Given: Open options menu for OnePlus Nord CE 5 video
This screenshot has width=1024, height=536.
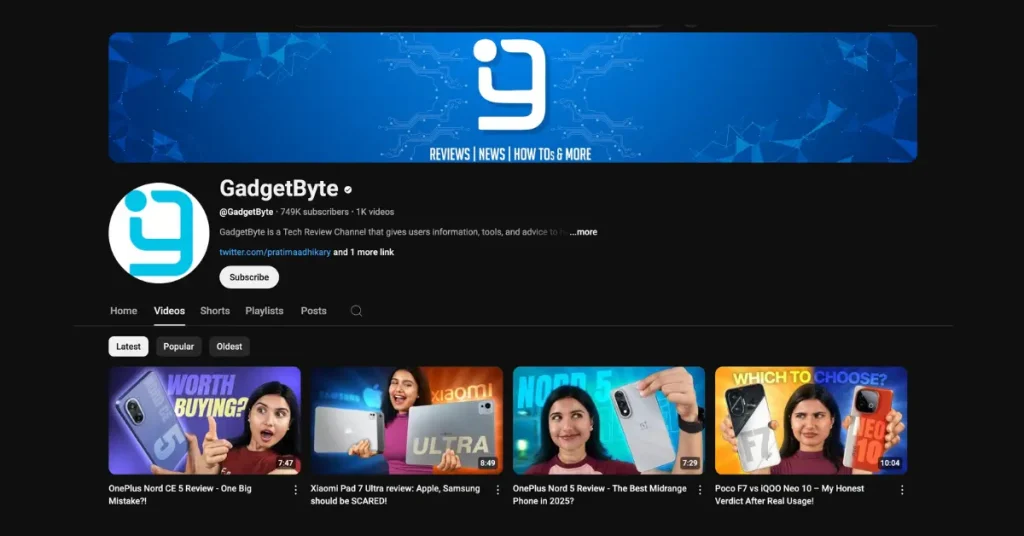Looking at the screenshot, I should click(295, 490).
